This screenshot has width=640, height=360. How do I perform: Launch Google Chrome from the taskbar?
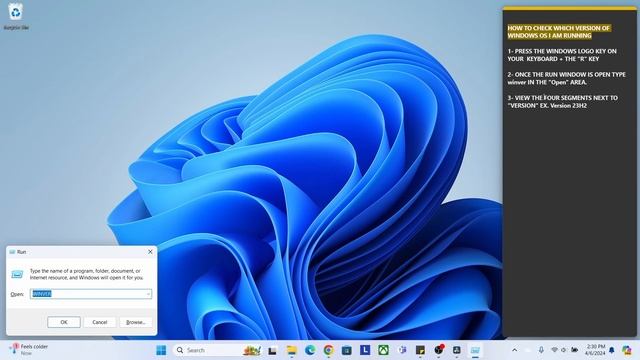pos(328,350)
